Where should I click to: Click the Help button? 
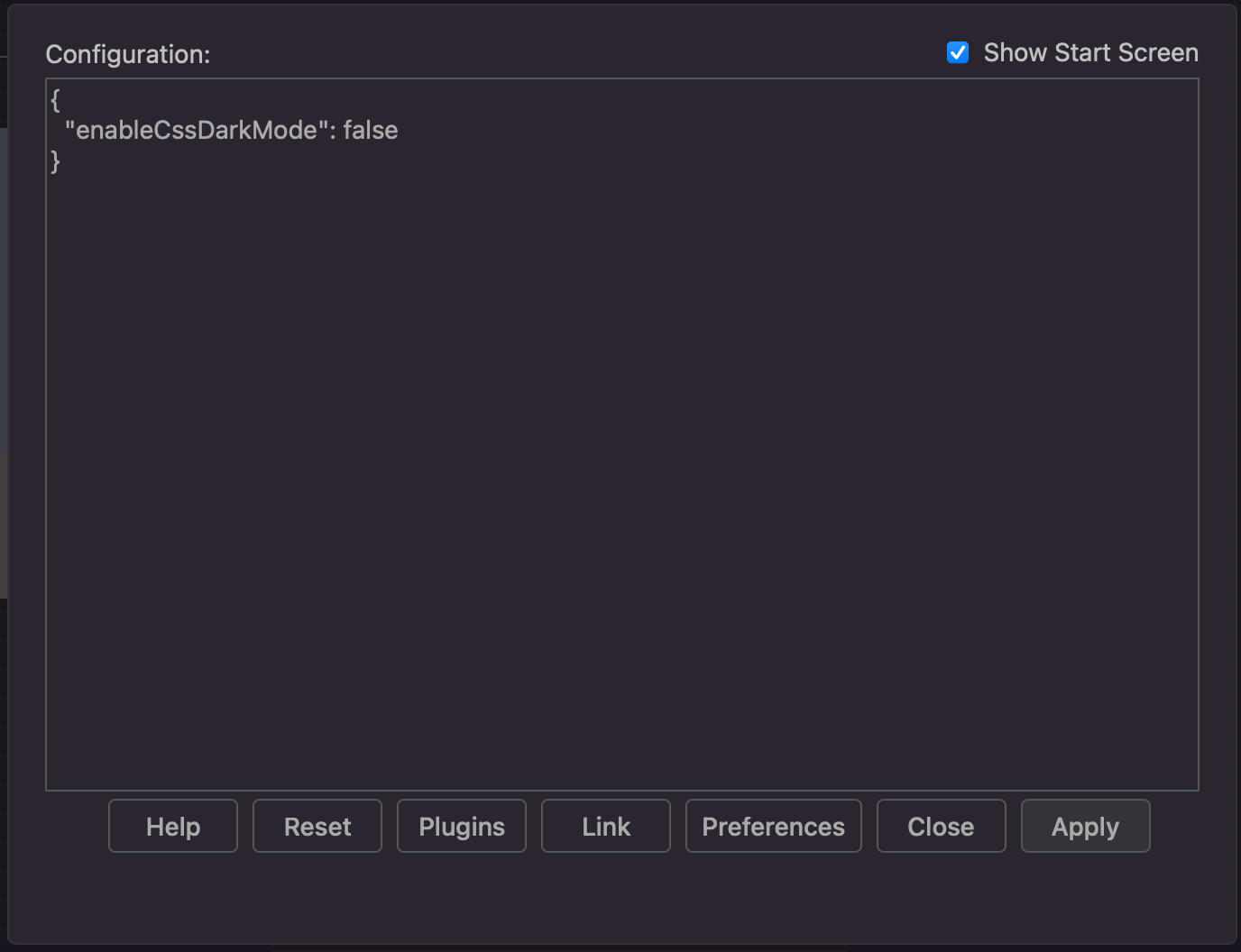coord(172,826)
